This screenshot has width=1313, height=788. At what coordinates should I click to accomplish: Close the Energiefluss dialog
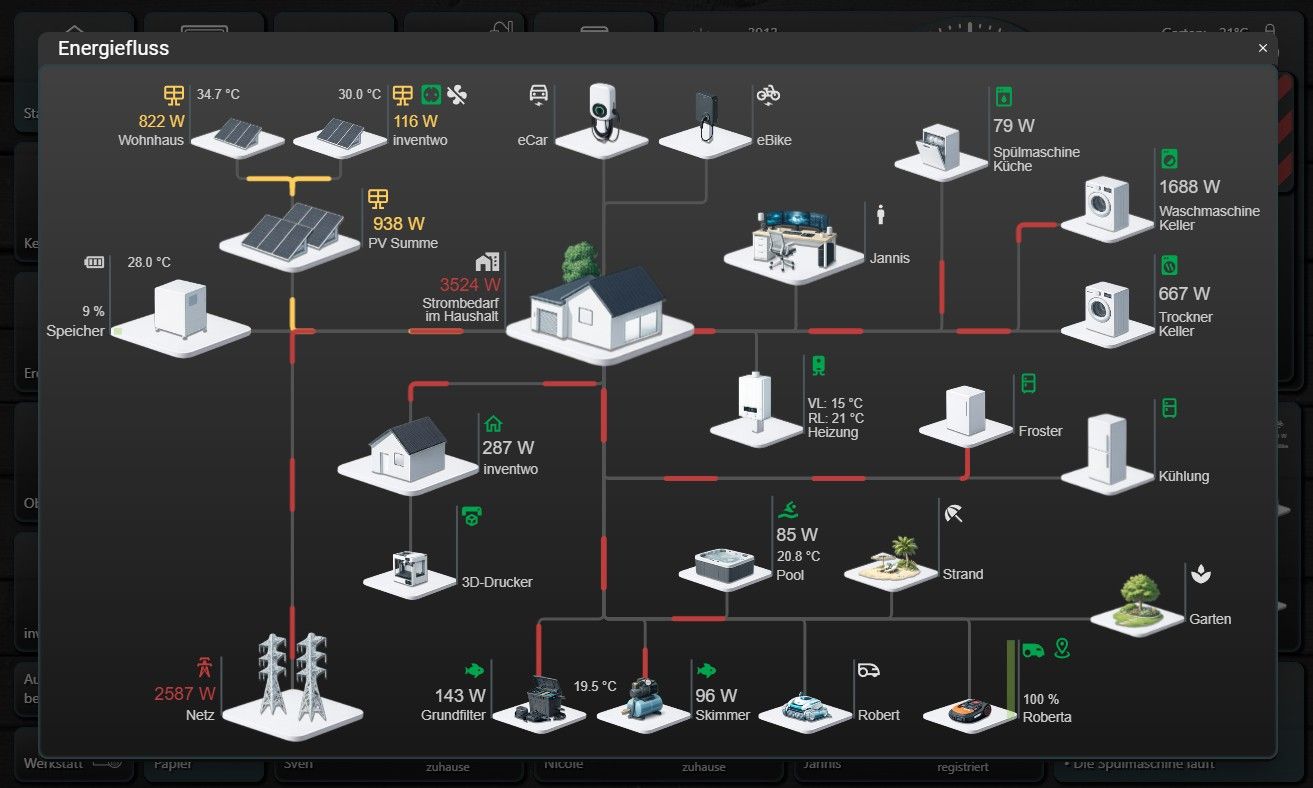[1263, 48]
